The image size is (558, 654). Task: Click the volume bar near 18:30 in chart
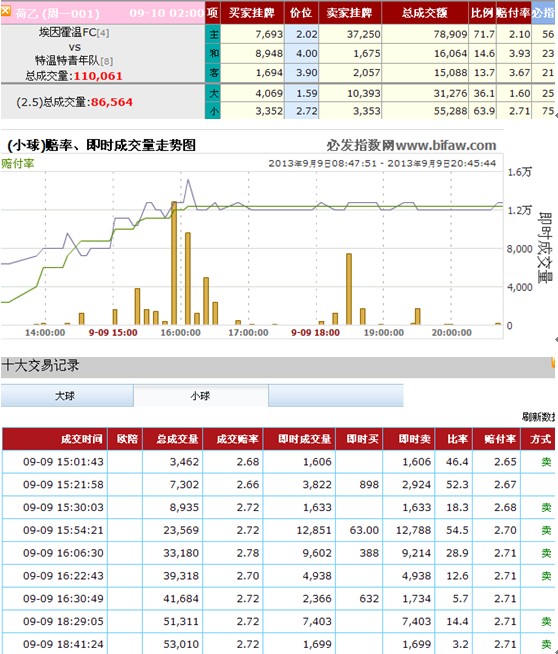click(x=349, y=289)
